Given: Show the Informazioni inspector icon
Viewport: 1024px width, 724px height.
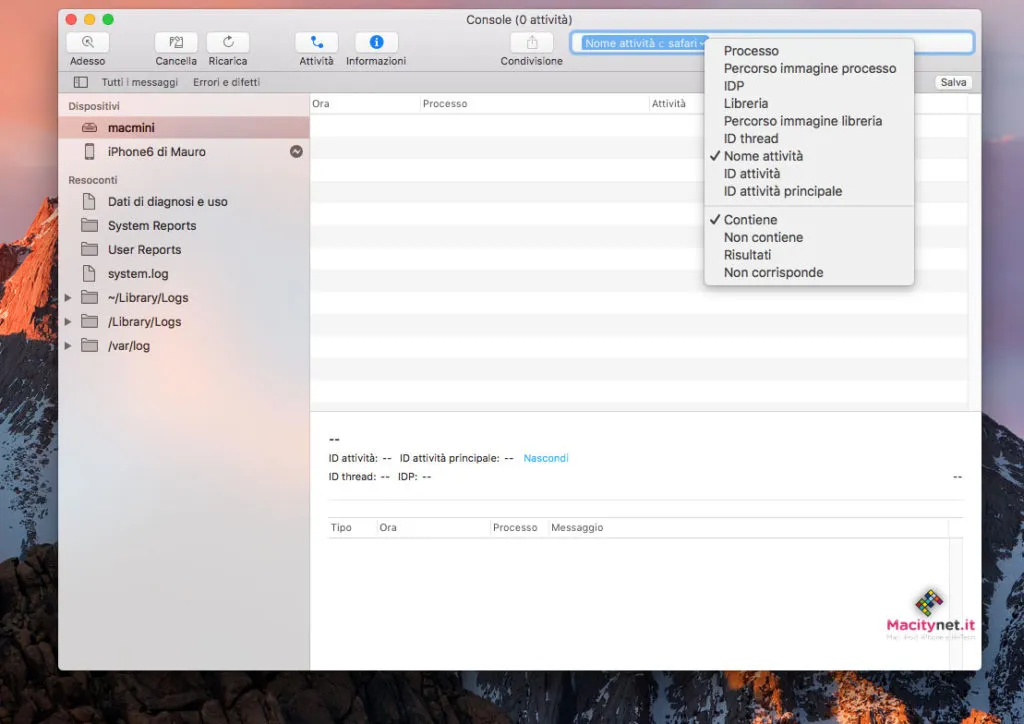Looking at the screenshot, I should [376, 43].
